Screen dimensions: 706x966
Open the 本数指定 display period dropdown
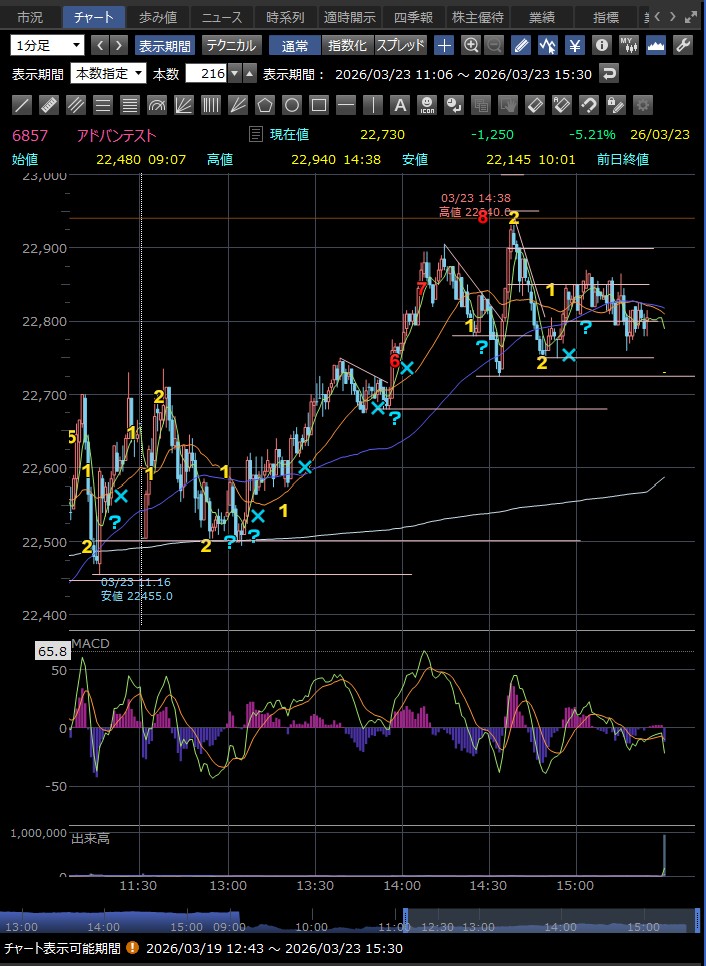click(x=108, y=74)
